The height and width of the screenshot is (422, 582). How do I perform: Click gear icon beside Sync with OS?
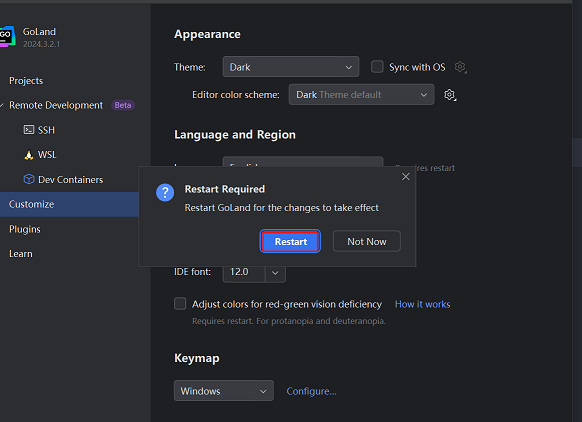pos(460,67)
